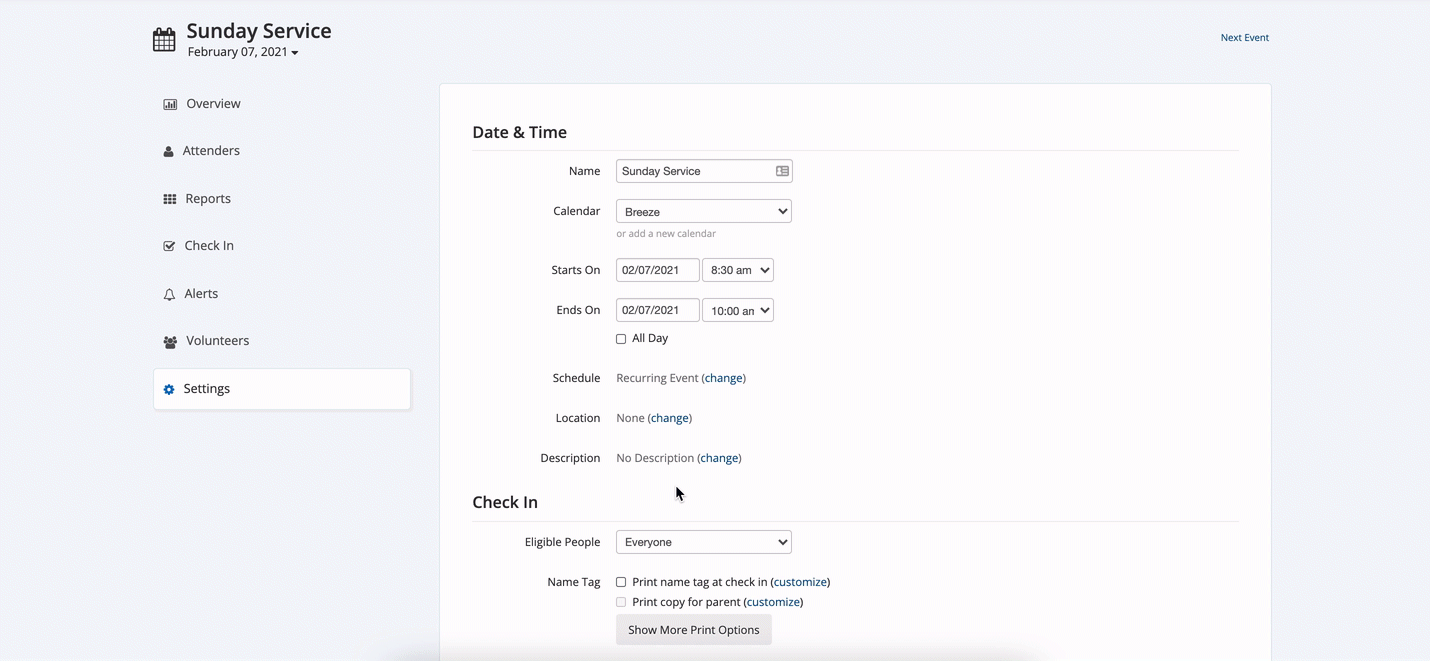This screenshot has width=1430, height=661.
Task: Click the Sunday Service event title
Action: [x=259, y=31]
